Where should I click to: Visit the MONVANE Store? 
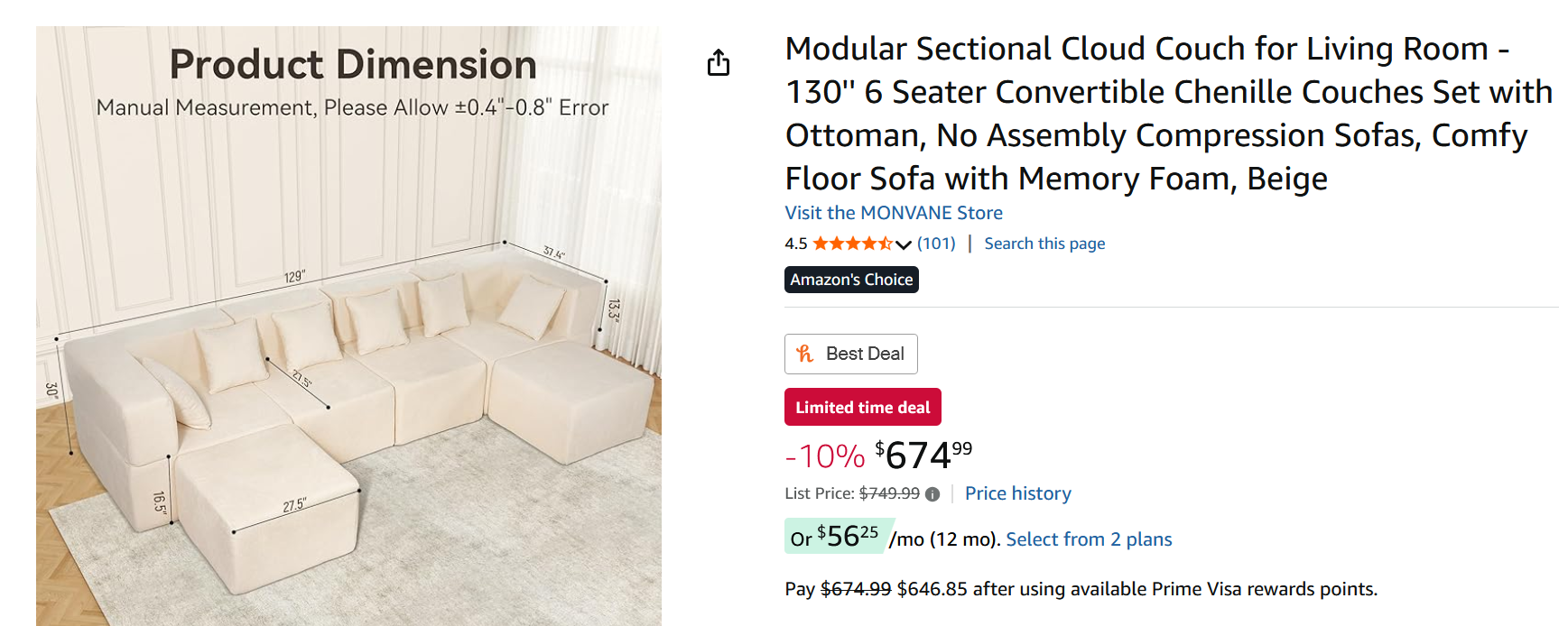pyautogui.click(x=894, y=213)
